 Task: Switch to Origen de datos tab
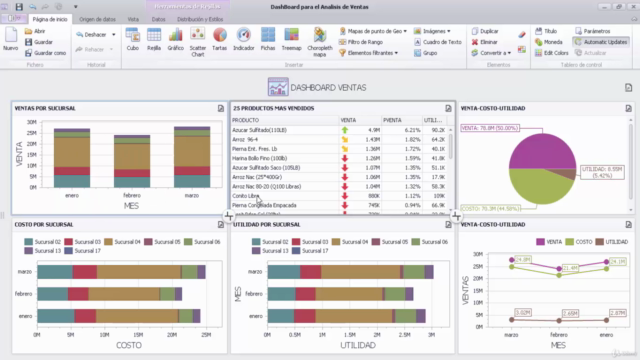(x=97, y=19)
